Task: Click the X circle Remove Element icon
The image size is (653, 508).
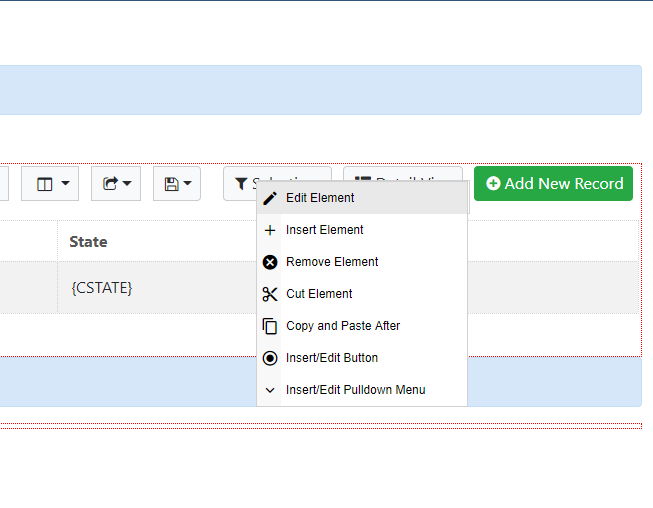Action: tap(270, 262)
